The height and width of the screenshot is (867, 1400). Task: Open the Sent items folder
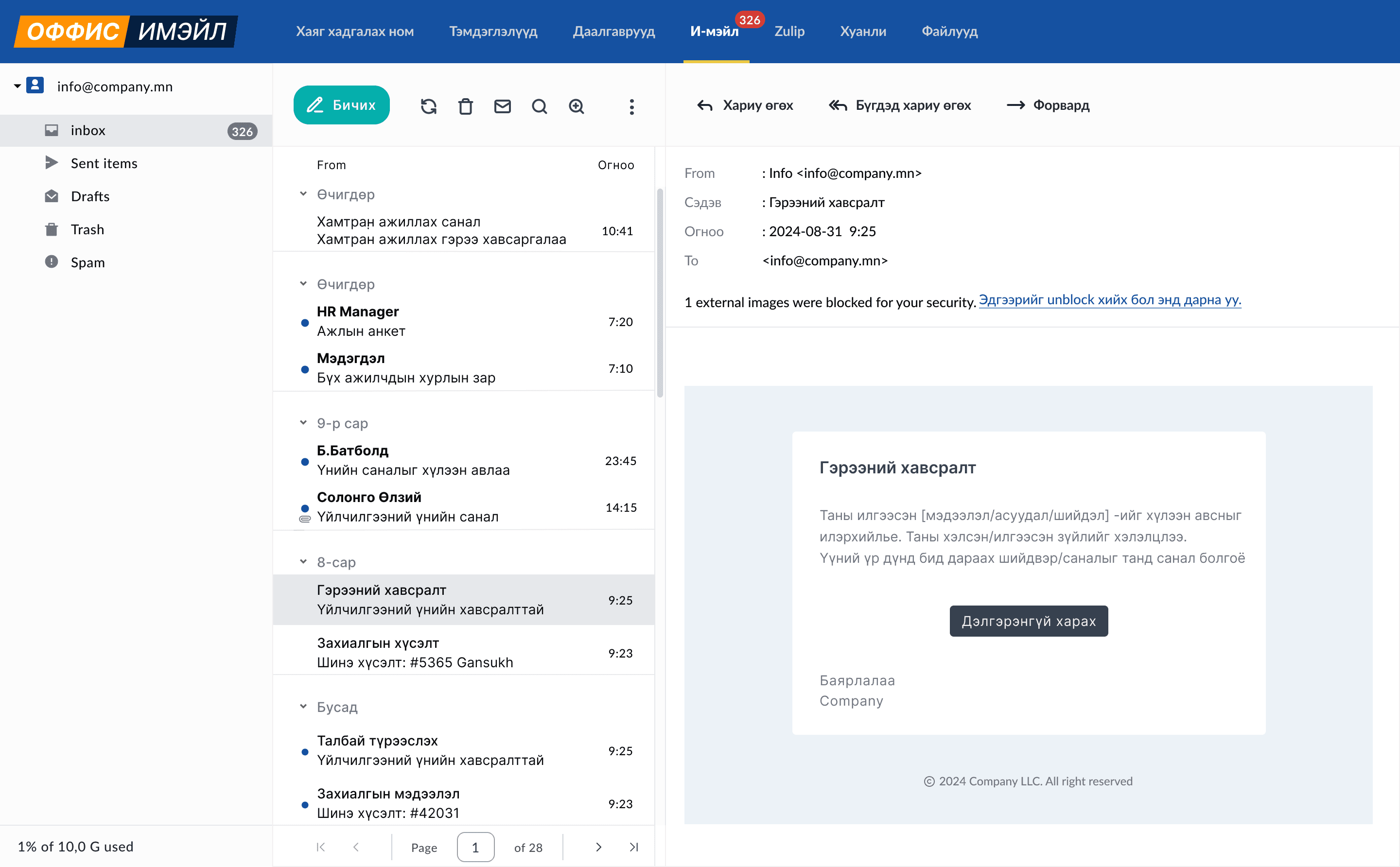[x=136, y=163]
